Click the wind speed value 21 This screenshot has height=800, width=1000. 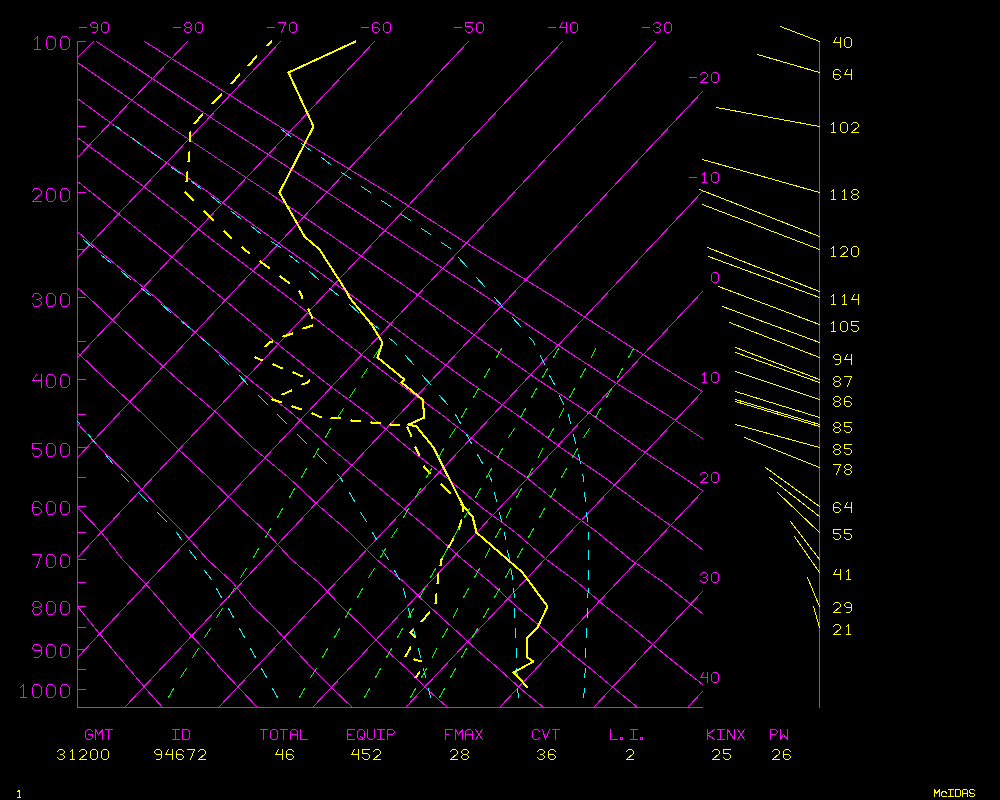click(x=842, y=630)
